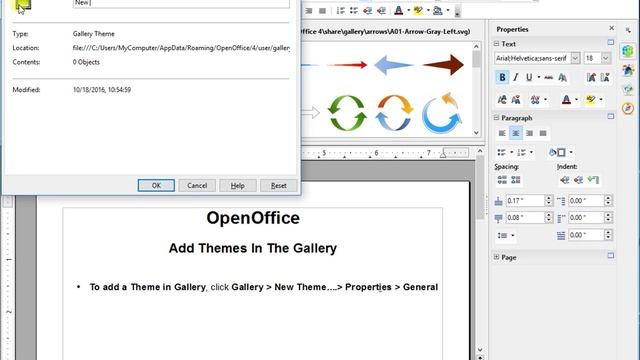The width and height of the screenshot is (640, 360).
Task: Align paragraph left in sidebar
Action: coord(502,133)
